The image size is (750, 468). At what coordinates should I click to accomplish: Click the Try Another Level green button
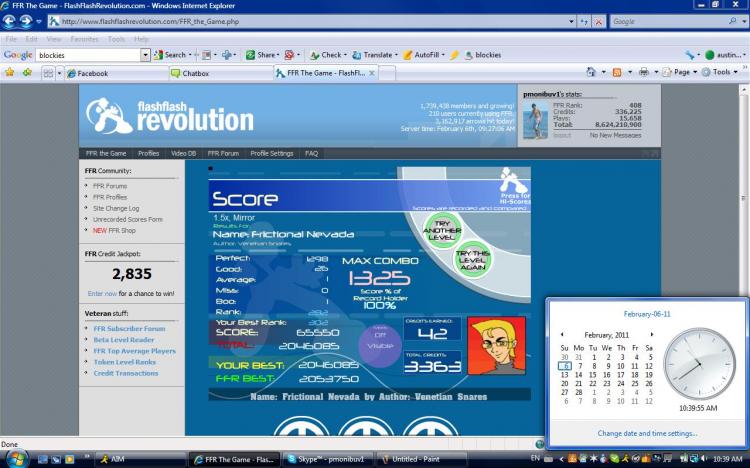[442, 231]
